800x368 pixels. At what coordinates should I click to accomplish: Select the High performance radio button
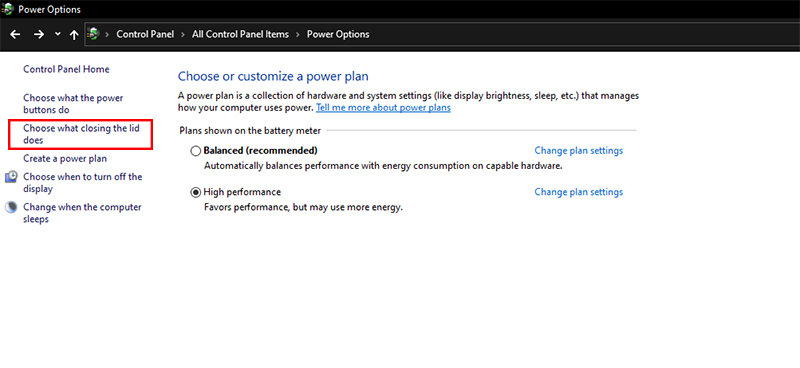pyautogui.click(x=195, y=192)
